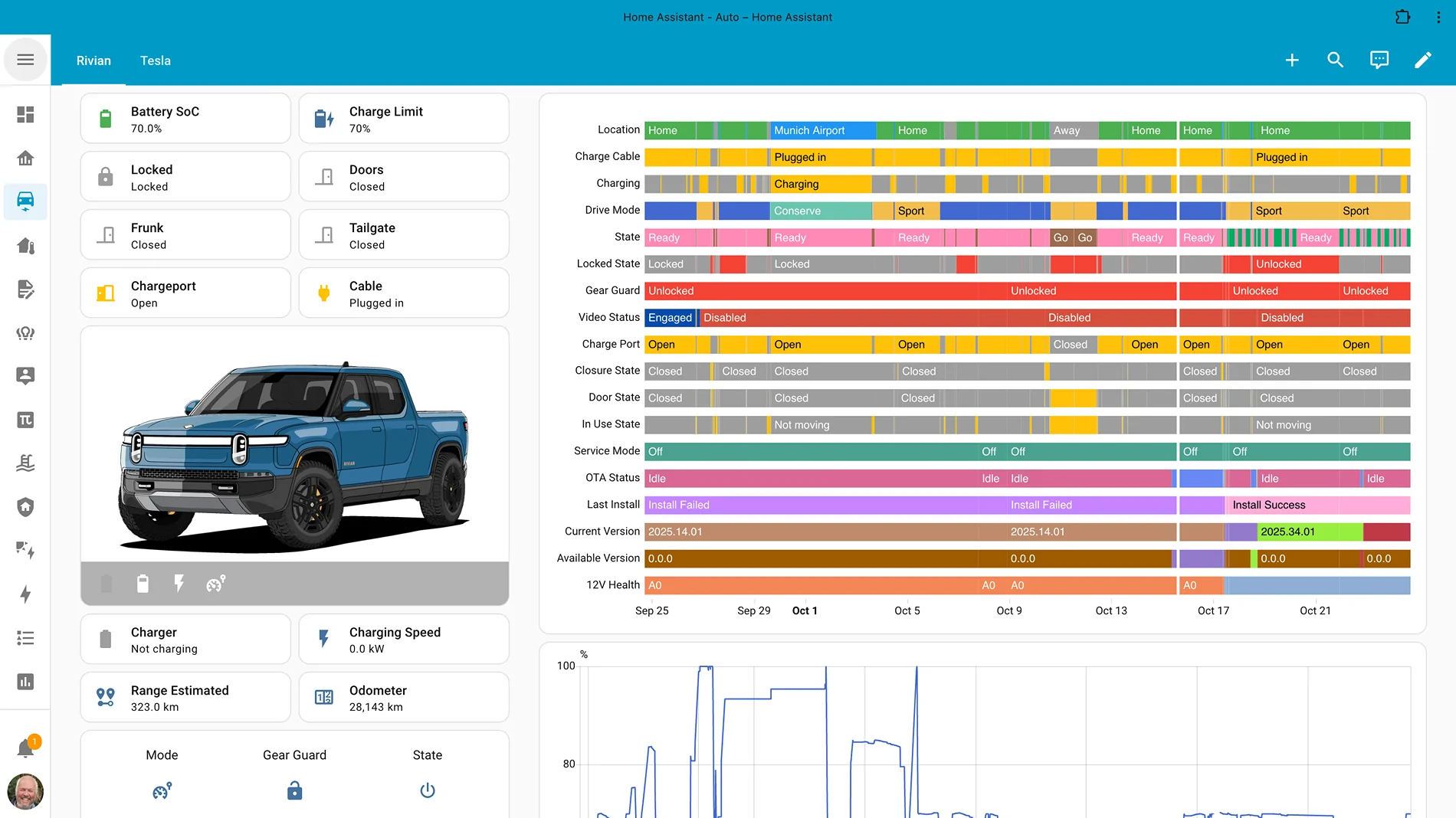Click the edit dashboard pencil icon
Viewport: 1456px width, 818px height.
[1423, 60]
